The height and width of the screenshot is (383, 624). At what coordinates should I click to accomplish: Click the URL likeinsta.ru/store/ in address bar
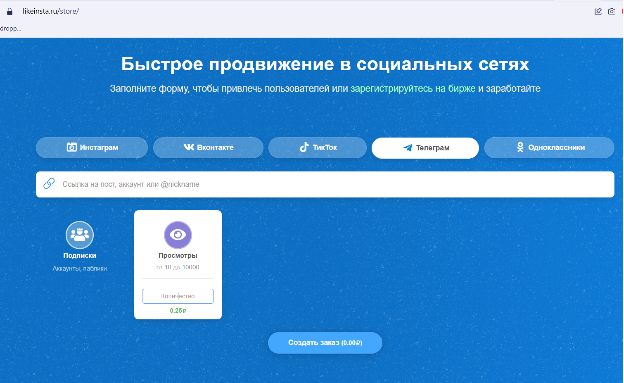[x=51, y=12]
